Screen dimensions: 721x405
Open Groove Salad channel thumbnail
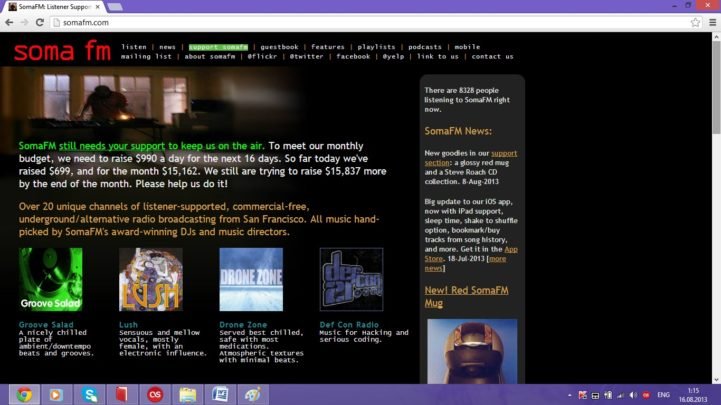click(51, 280)
